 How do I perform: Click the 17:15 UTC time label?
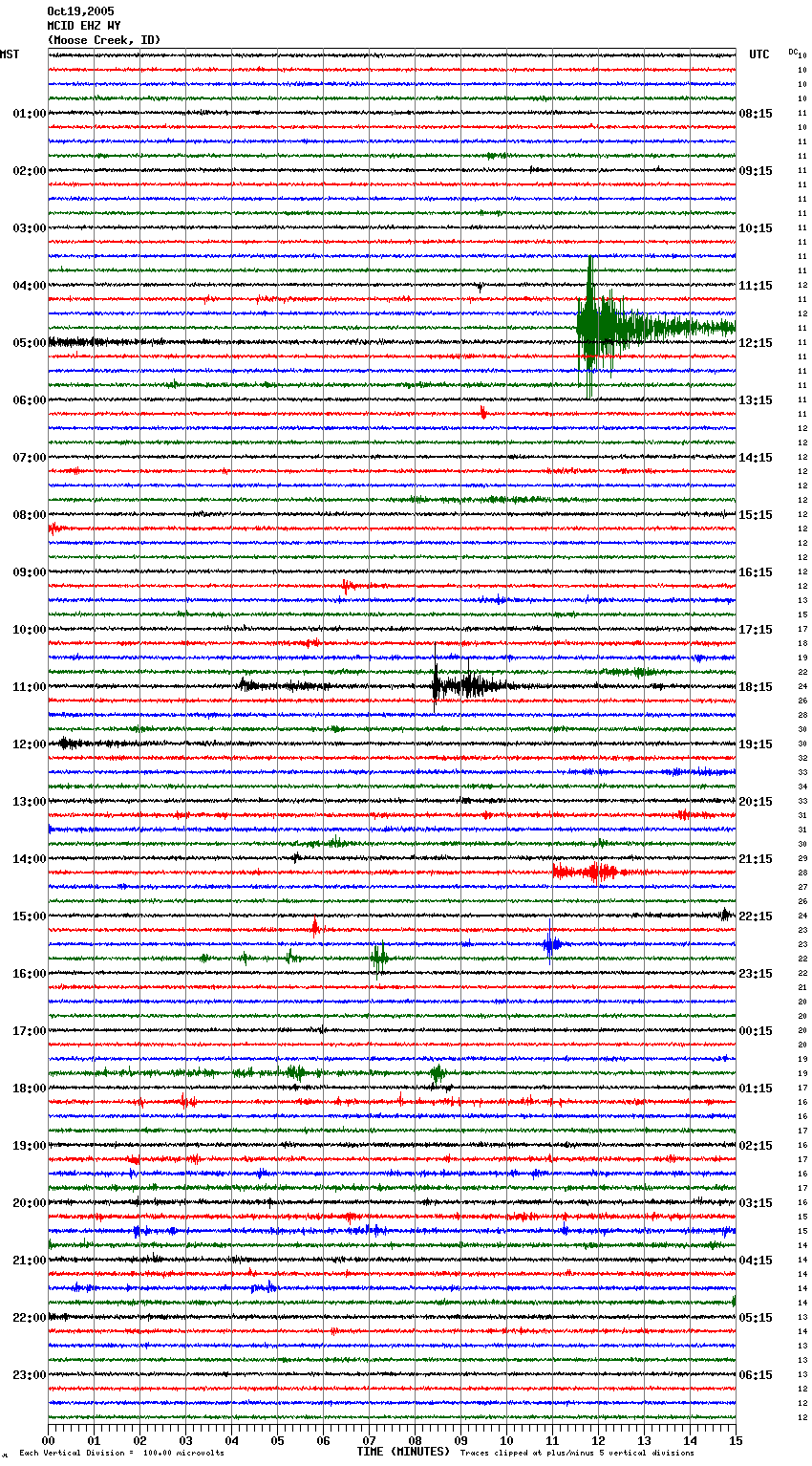pos(756,630)
